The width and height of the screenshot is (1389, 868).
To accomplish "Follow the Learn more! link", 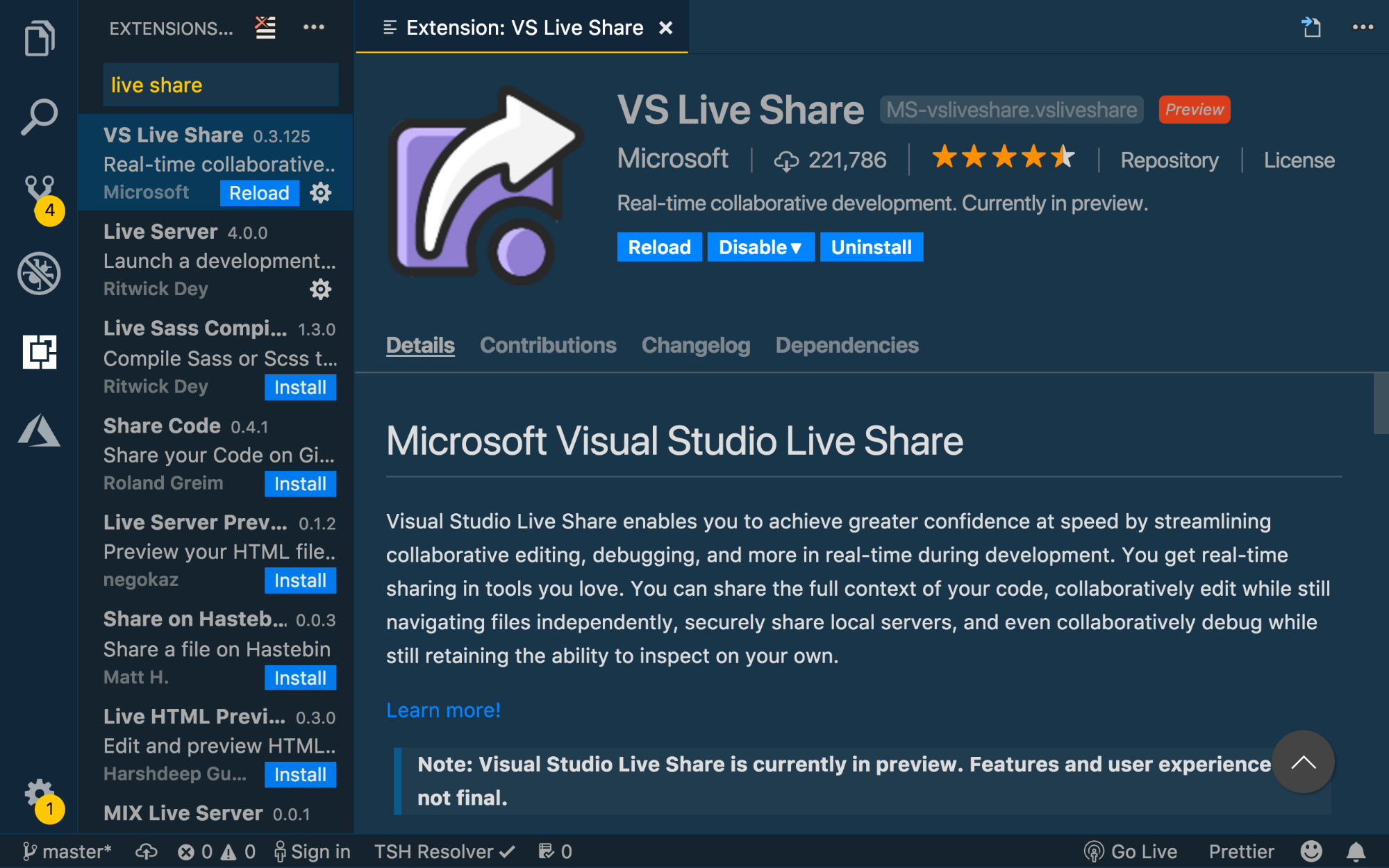I will tap(443, 710).
